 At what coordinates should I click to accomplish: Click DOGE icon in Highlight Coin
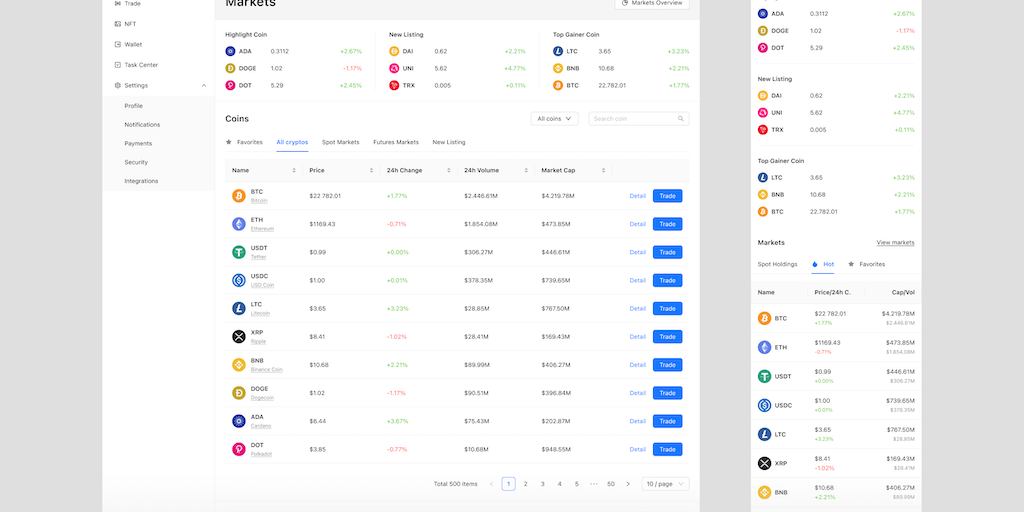pyautogui.click(x=230, y=68)
